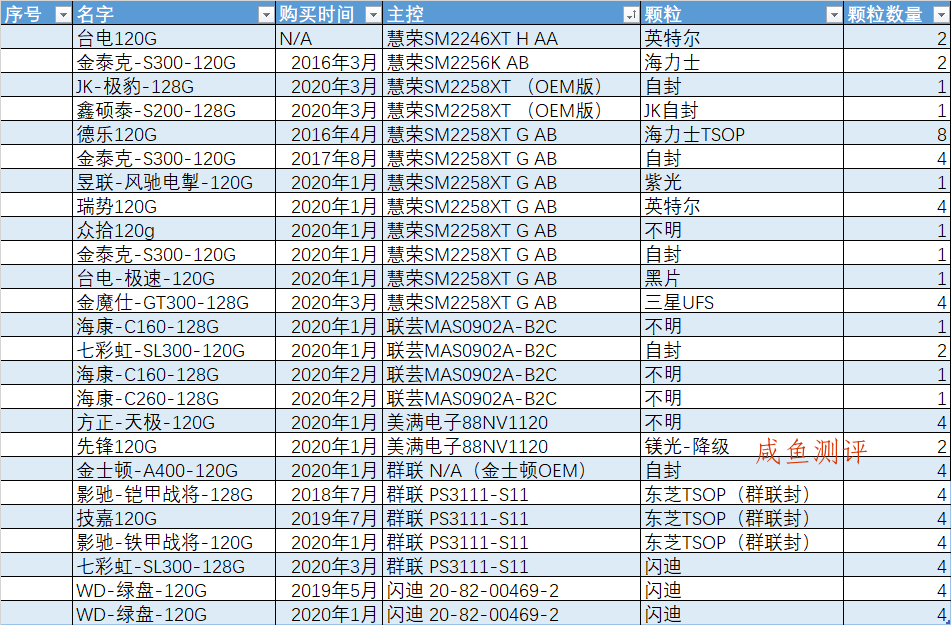Select the 众拾120g name cell
Image resolution: width=951 pixels, height=625 pixels.
tap(174, 231)
